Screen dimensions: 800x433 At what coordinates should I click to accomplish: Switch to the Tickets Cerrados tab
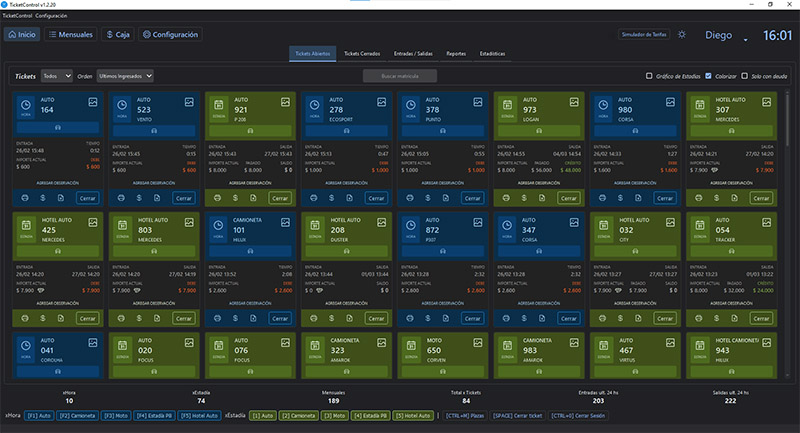[x=362, y=53]
